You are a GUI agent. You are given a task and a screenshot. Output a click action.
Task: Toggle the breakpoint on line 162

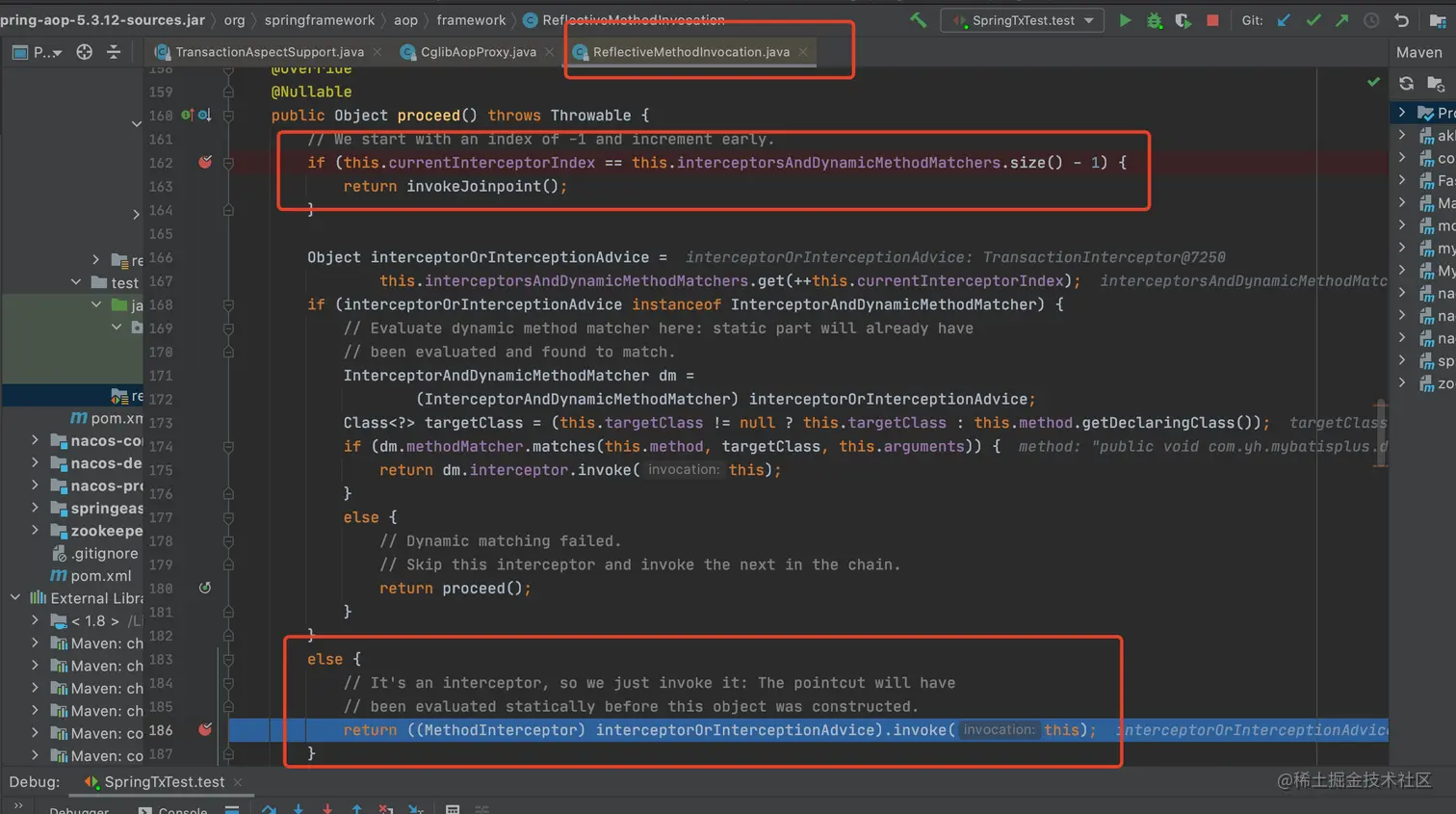point(205,162)
